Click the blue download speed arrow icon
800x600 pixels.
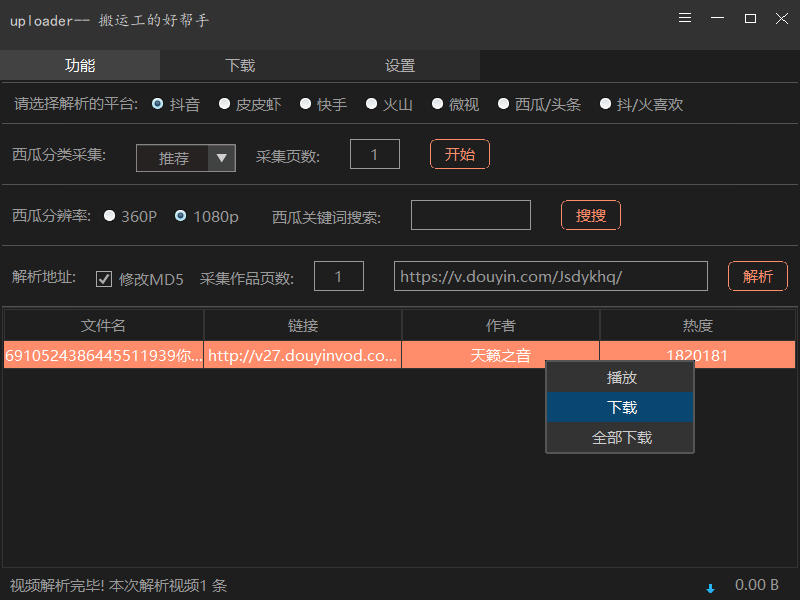click(x=710, y=585)
